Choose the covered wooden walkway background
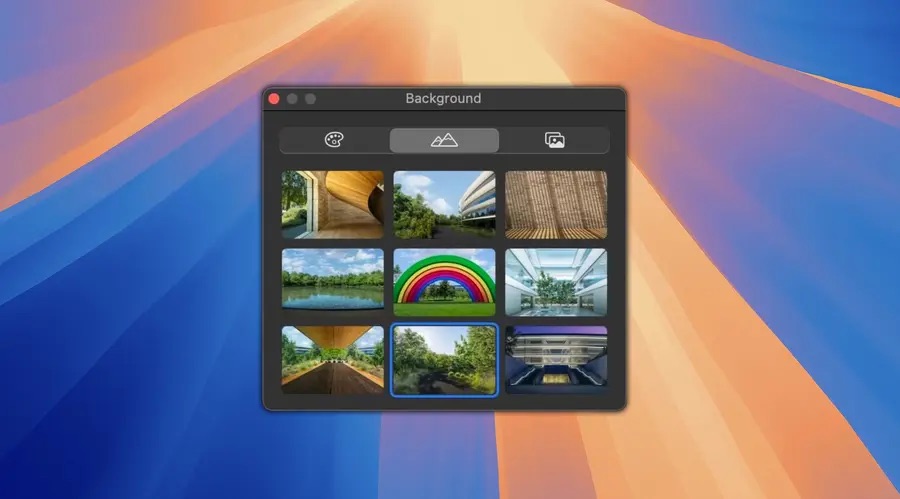Viewport: 900px width, 499px height. tap(333, 359)
